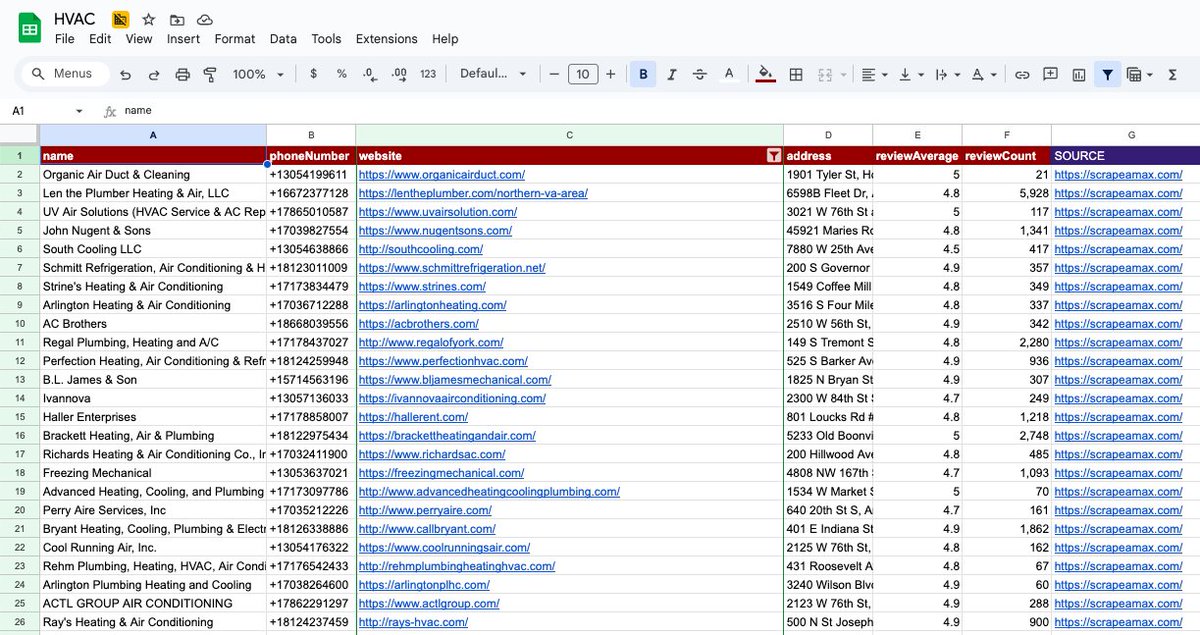Select the South Cooling LLC cell

tap(153, 249)
